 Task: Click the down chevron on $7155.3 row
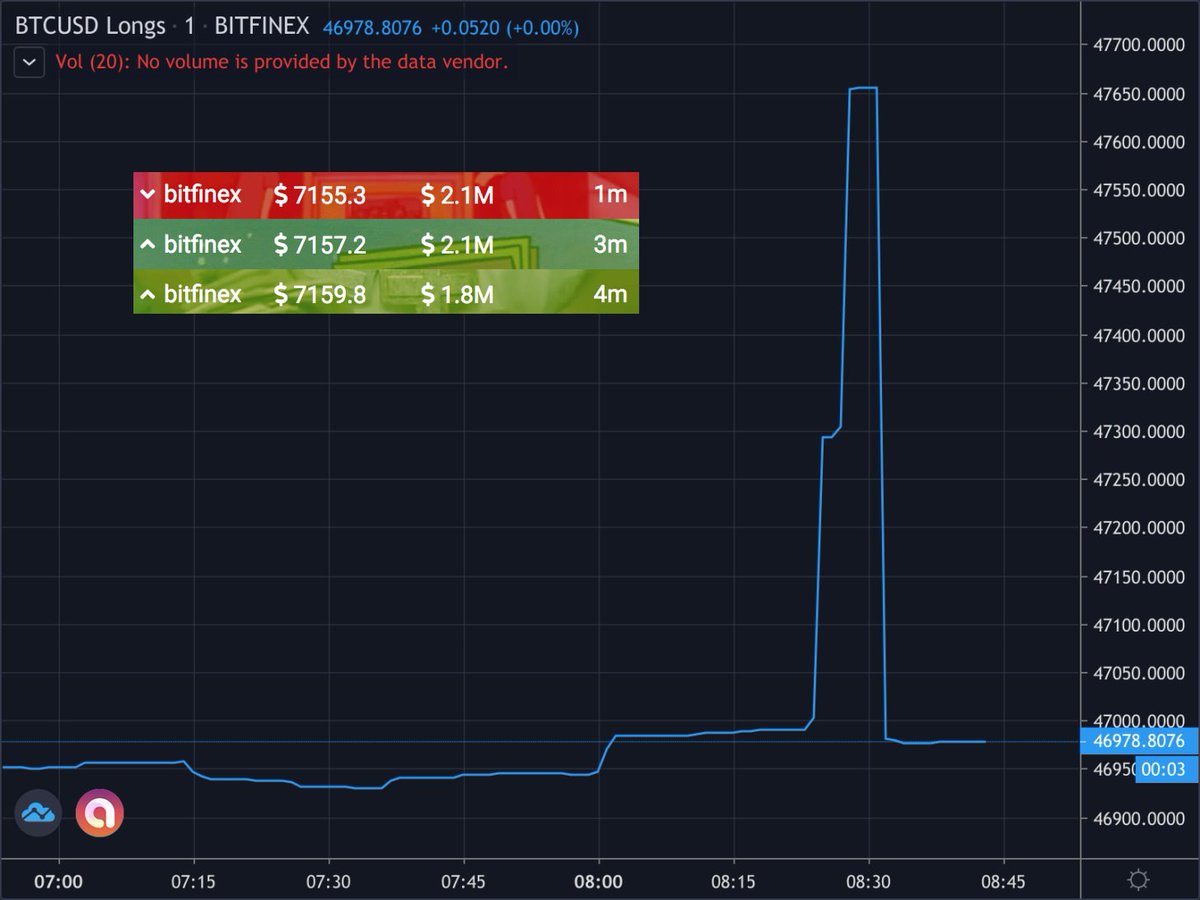148,194
